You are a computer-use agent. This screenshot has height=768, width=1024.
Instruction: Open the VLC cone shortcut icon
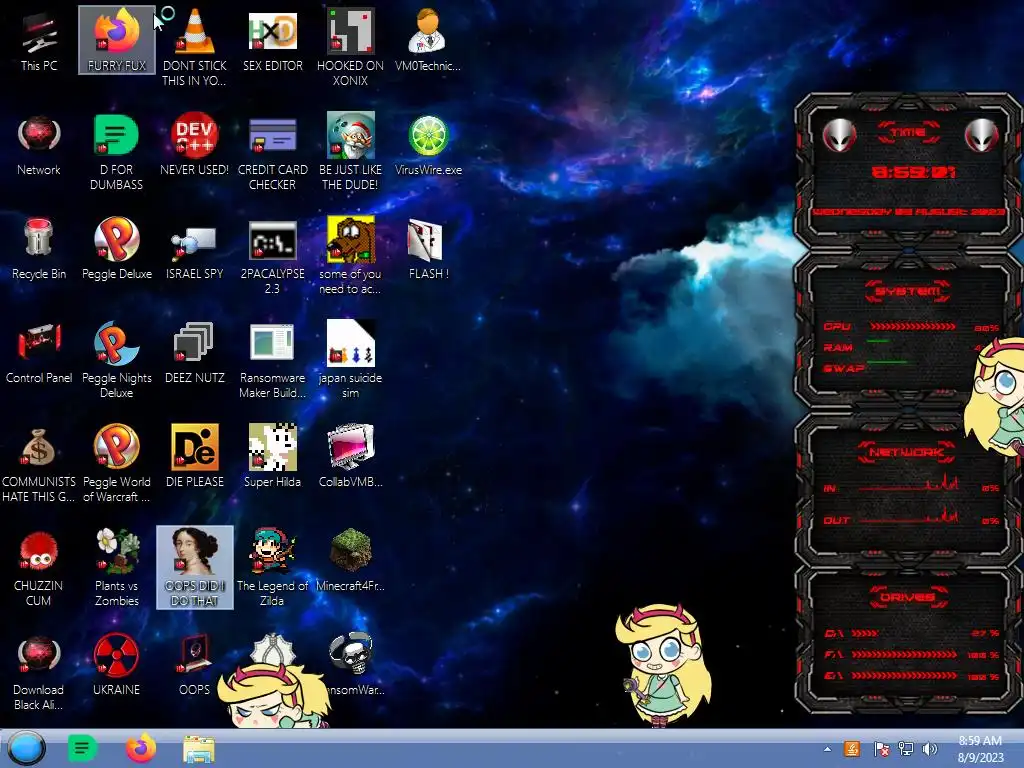click(194, 47)
